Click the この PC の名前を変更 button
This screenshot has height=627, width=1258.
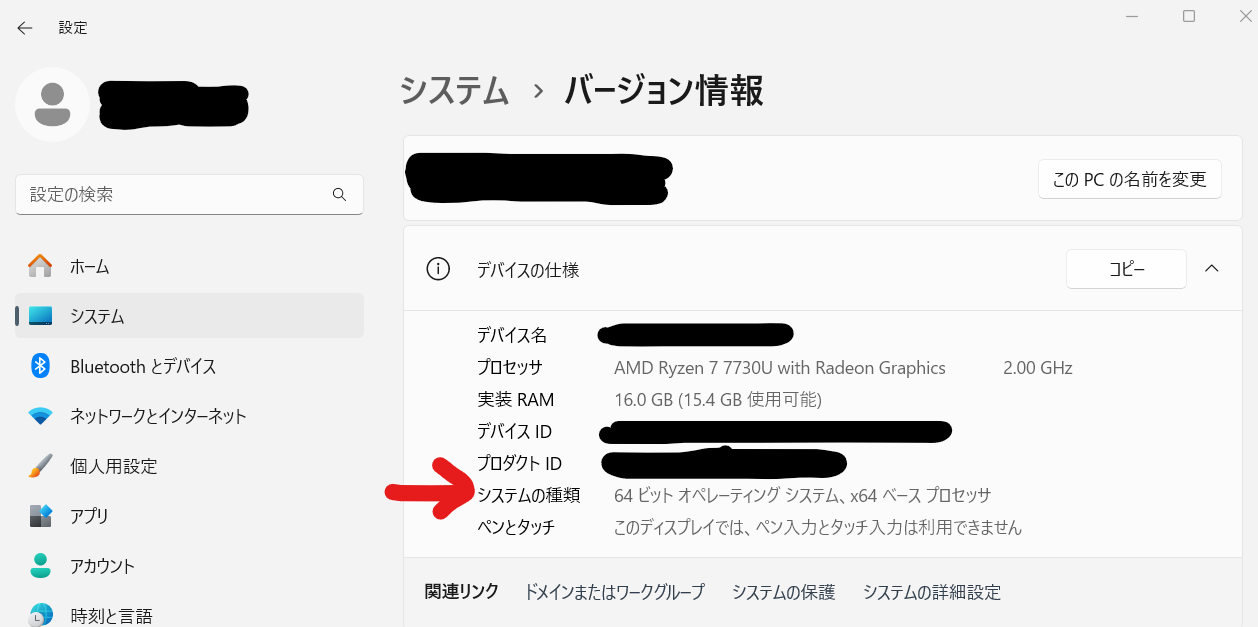click(1129, 179)
